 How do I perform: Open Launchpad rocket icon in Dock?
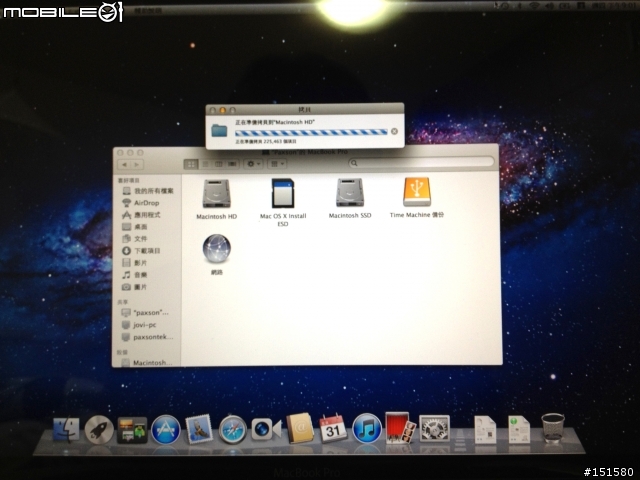pos(99,429)
